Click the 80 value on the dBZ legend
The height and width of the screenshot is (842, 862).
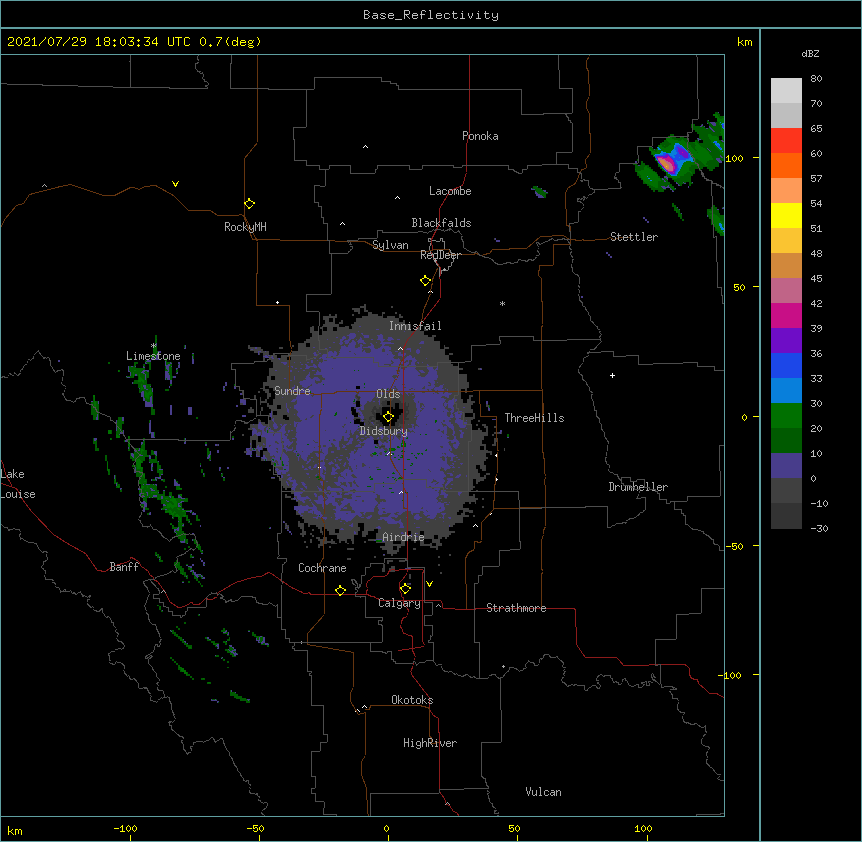pos(816,79)
